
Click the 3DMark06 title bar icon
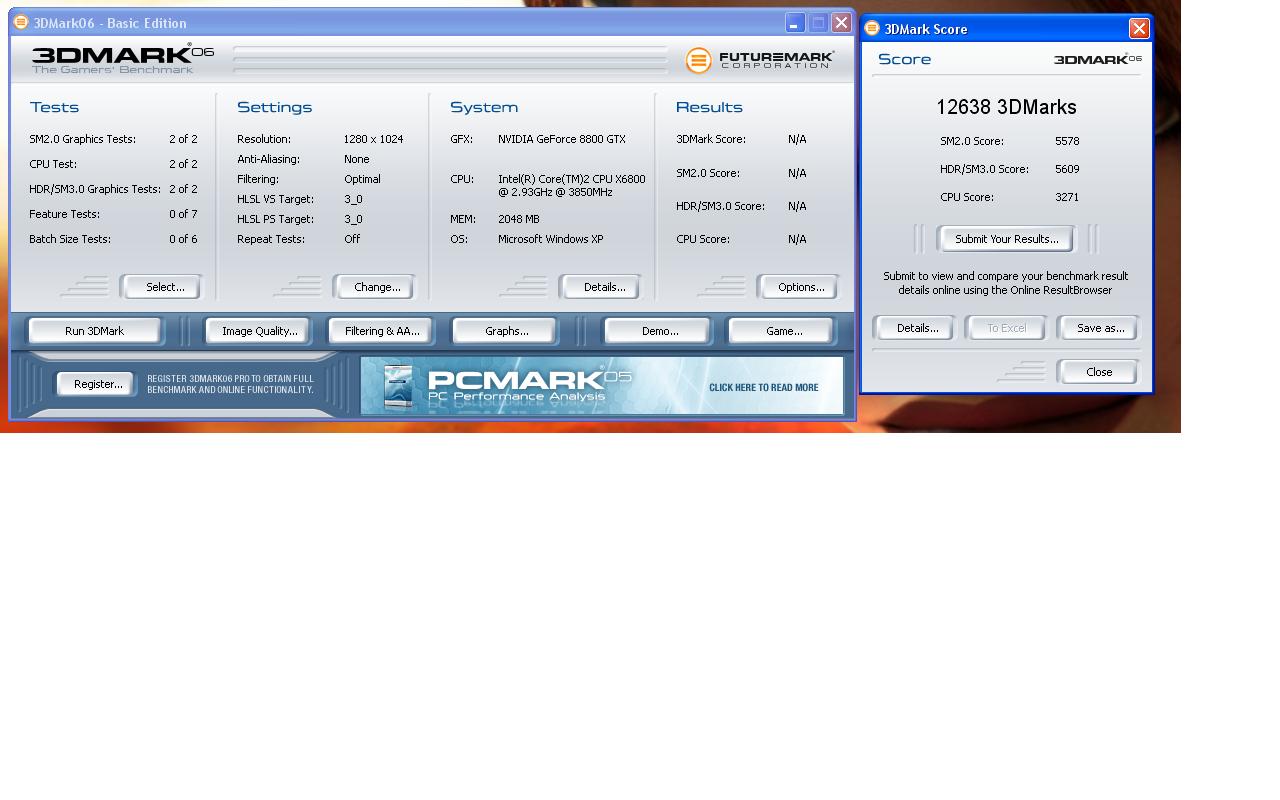click(x=21, y=22)
